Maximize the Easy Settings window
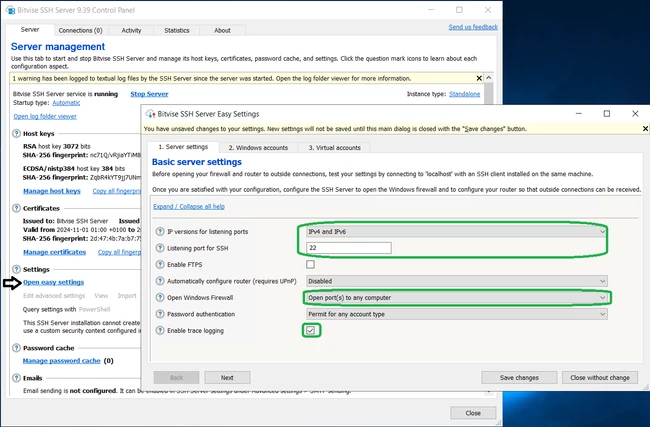The image size is (650, 427). (x=606, y=114)
